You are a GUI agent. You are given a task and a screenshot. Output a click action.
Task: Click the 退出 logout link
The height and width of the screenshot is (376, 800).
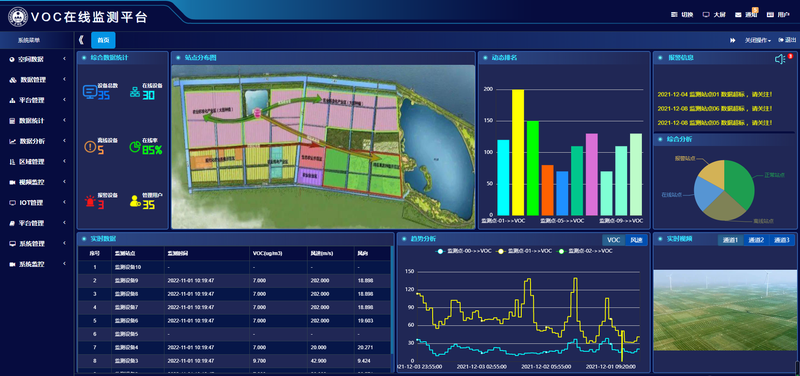click(x=788, y=40)
